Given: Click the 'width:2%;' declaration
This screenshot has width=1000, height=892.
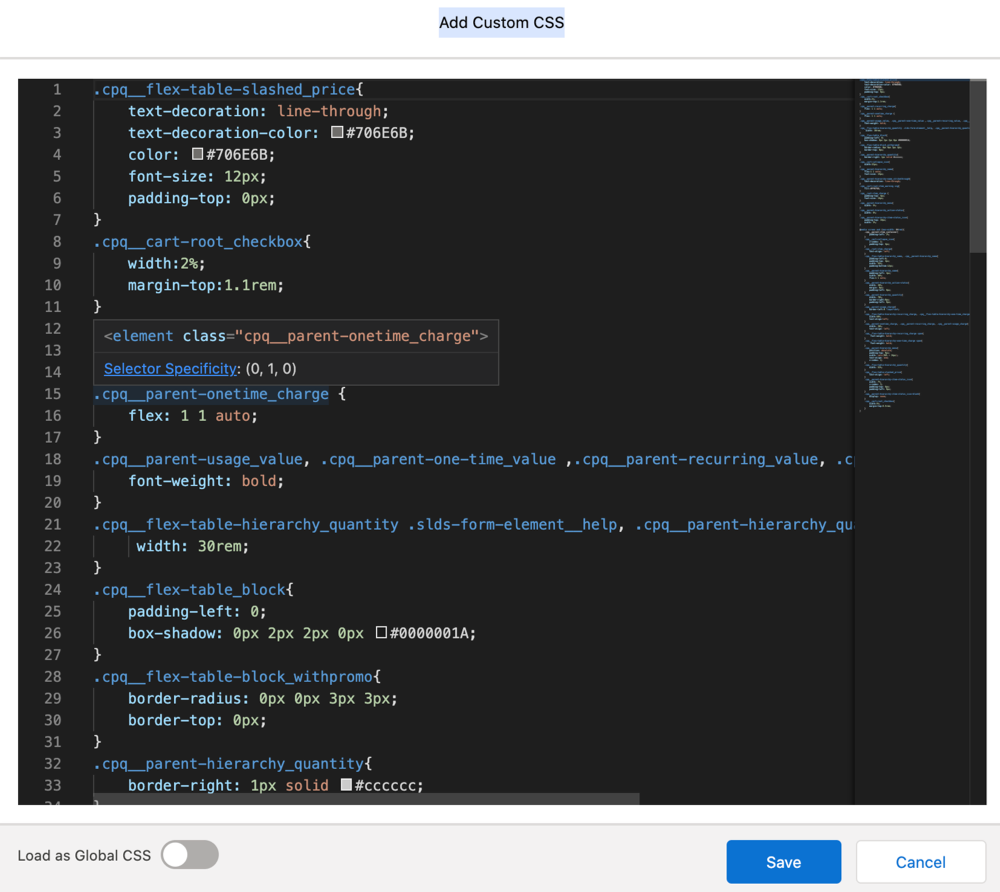Looking at the screenshot, I should (166, 263).
